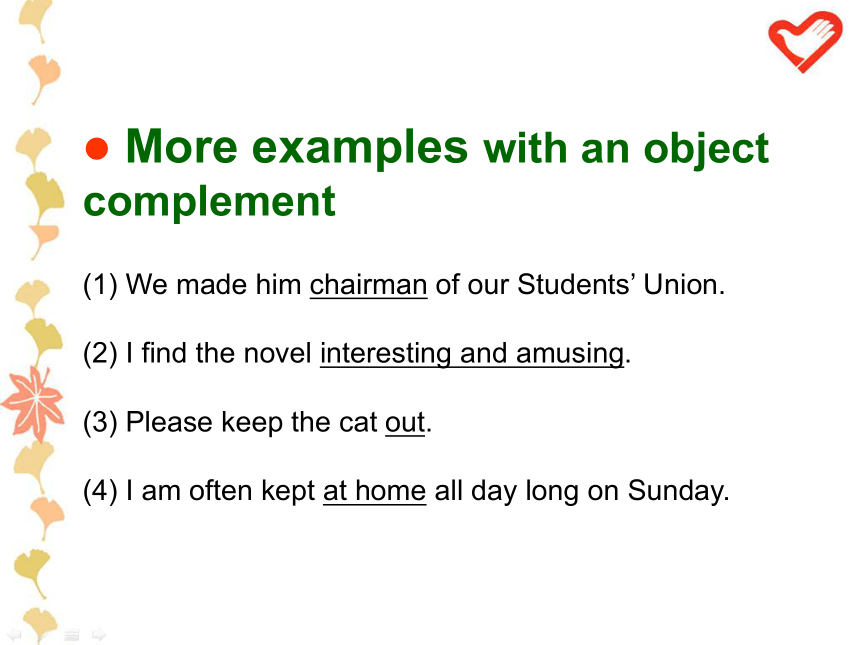Click underlined "interesting and amusing"
Screen dimensions: 860x645
coord(472,354)
